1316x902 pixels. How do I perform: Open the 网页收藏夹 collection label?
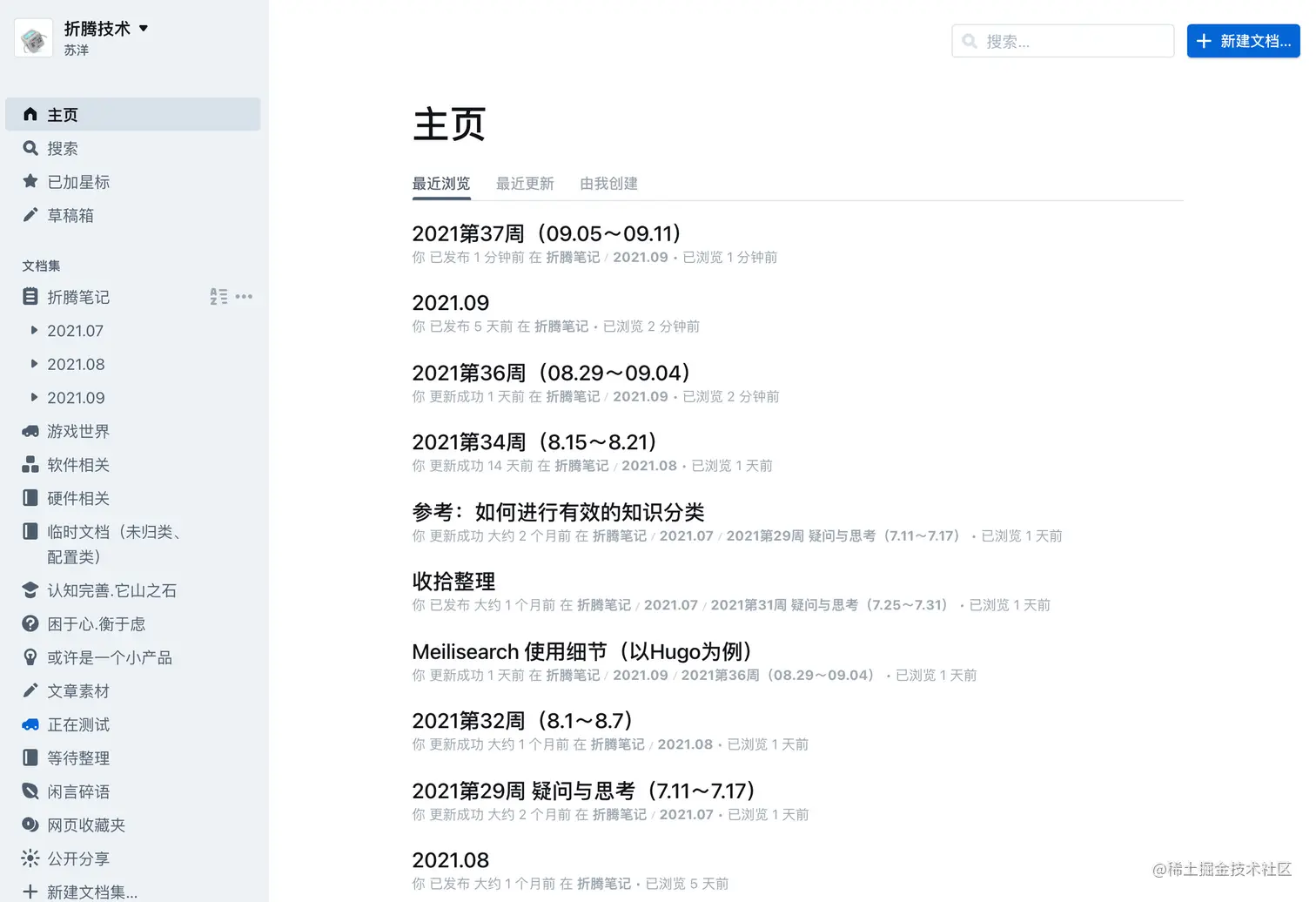86,825
